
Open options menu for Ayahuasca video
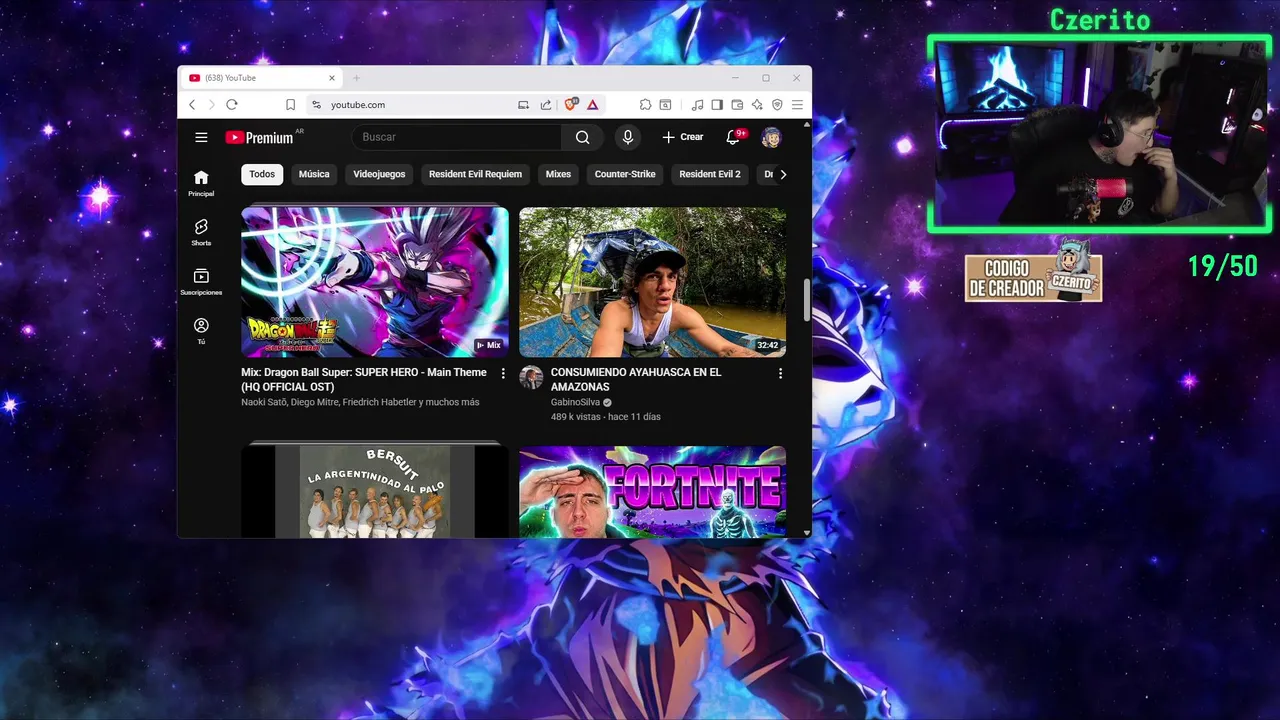780,373
